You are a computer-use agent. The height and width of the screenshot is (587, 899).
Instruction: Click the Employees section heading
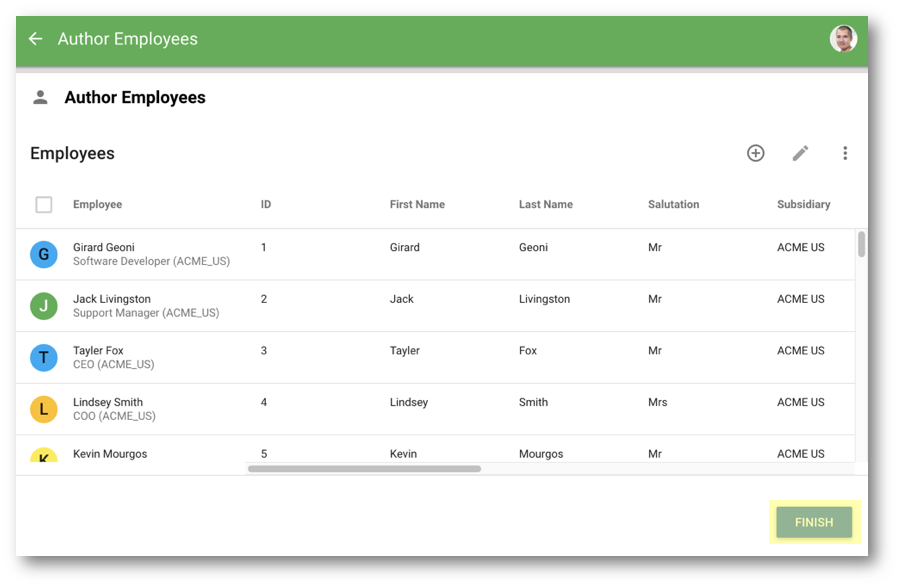(x=72, y=154)
